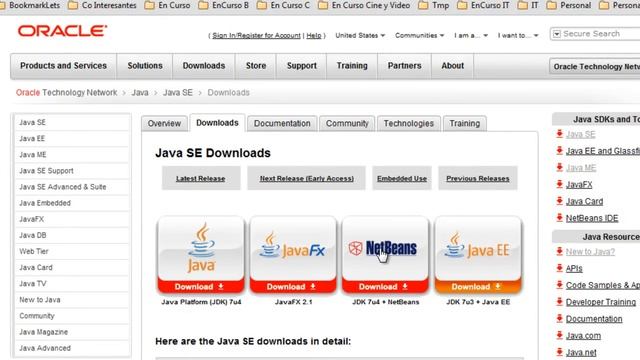Click download arrow icon beside JavaFX link
The width and height of the screenshot is (640, 360).
[560, 184]
